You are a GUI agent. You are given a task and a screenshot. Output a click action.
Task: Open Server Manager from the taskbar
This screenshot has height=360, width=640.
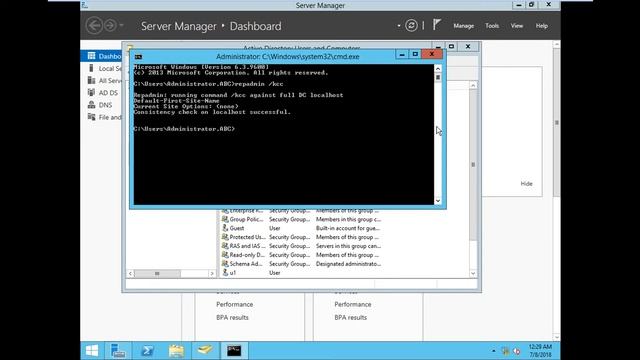(x=118, y=351)
